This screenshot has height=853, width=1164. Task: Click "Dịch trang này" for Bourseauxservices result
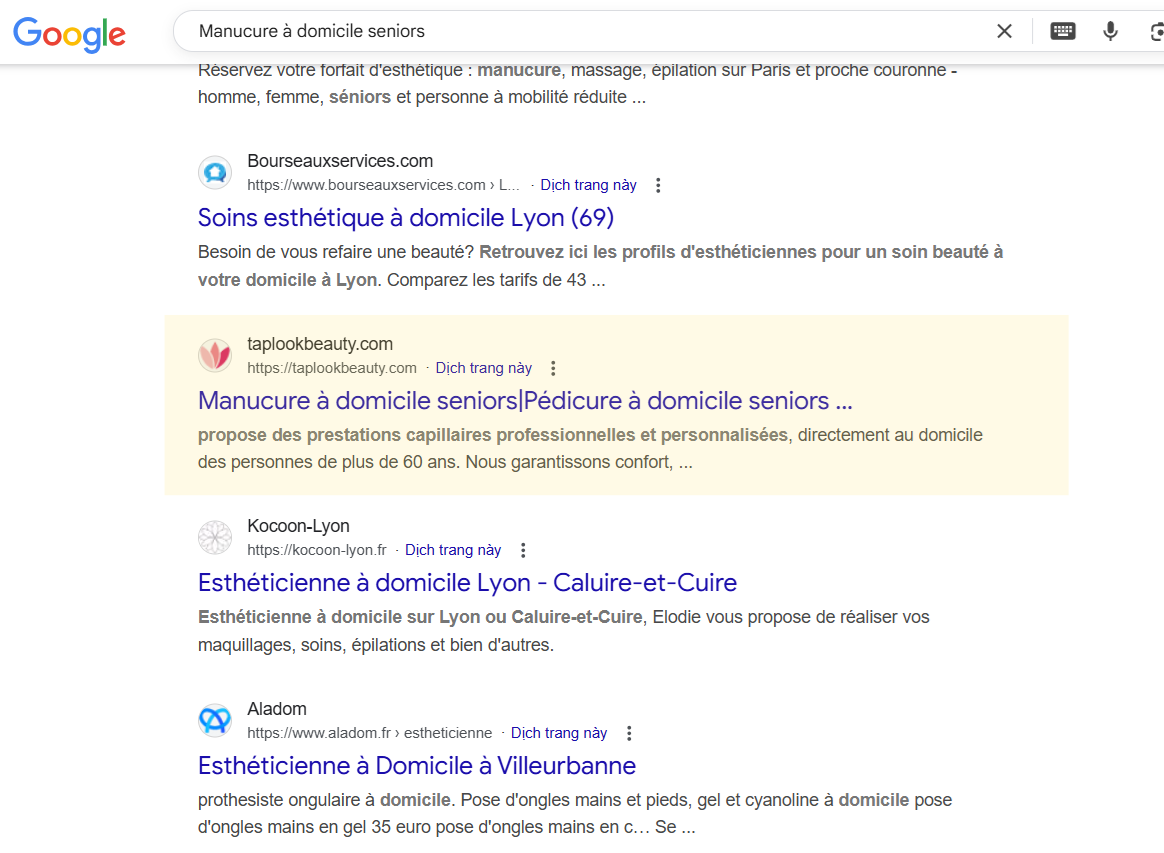point(588,185)
